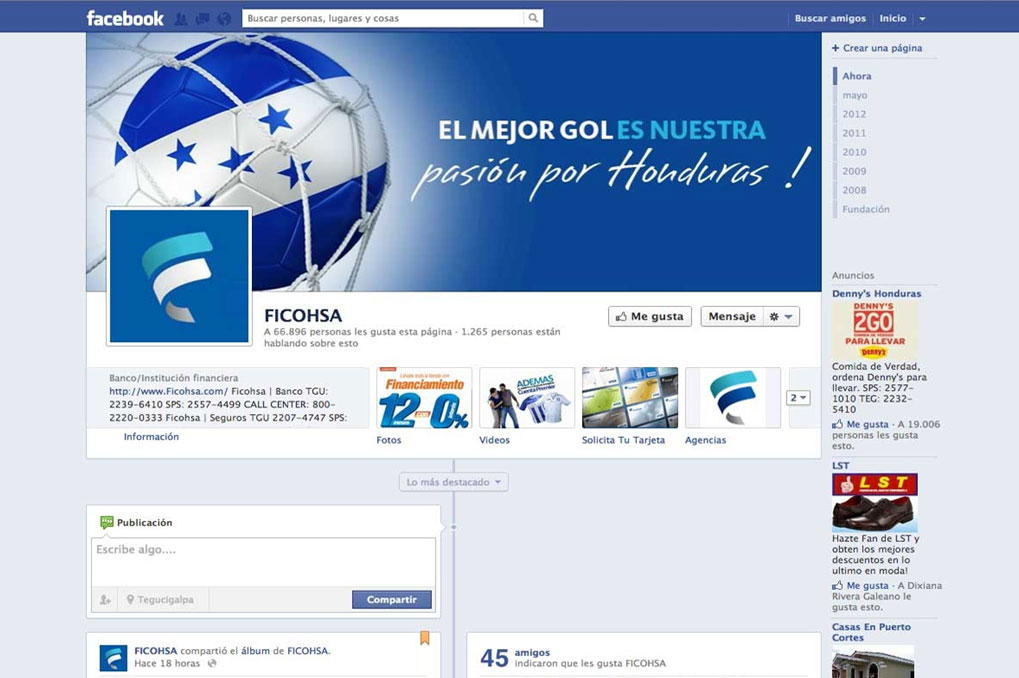The image size is (1019, 678).
Task: Click the Facebook logo
Action: 125,18
